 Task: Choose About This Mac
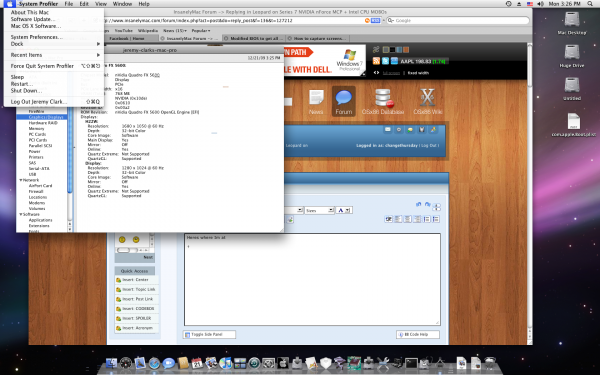pos(29,12)
